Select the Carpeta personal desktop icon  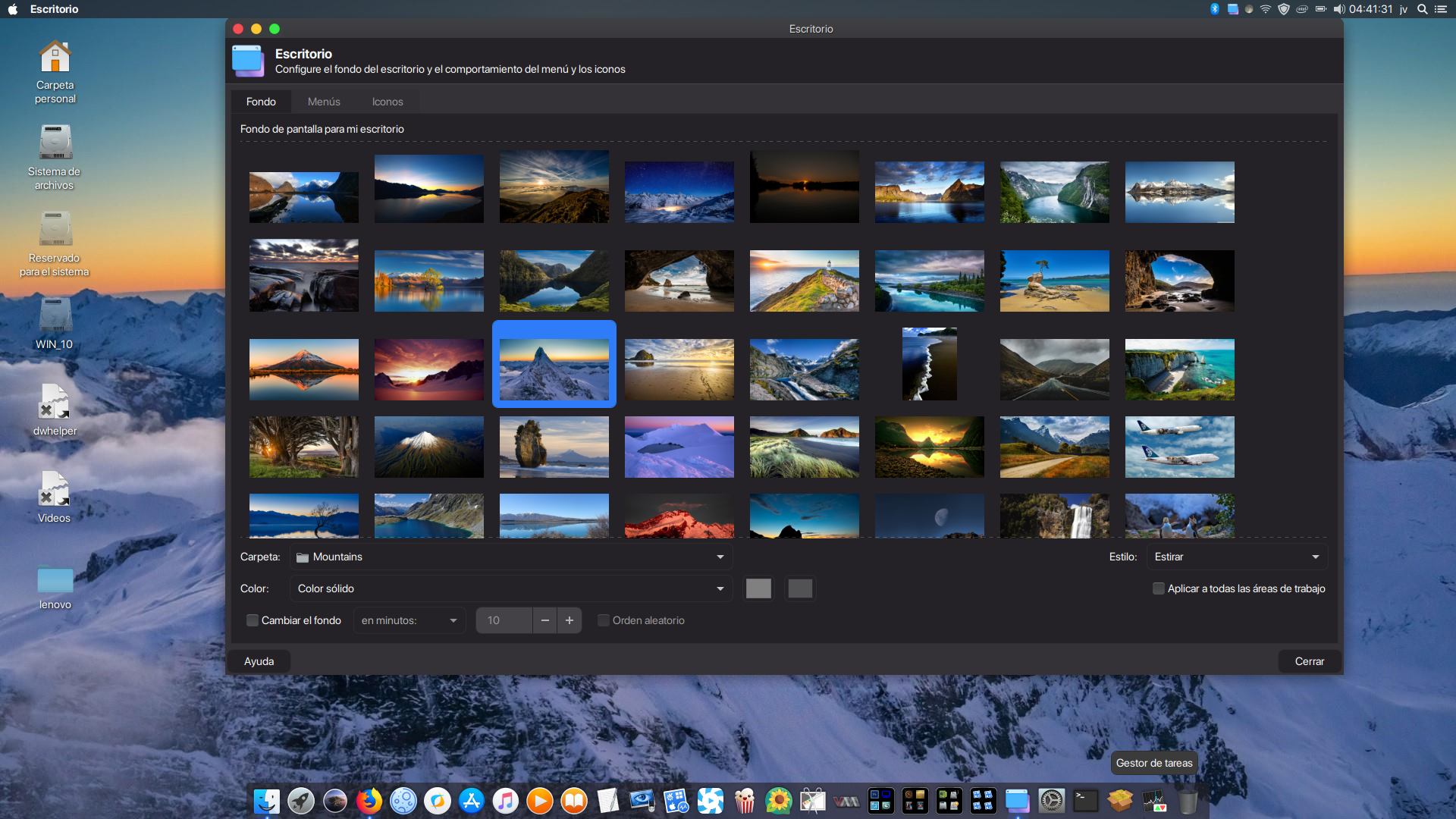click(55, 72)
